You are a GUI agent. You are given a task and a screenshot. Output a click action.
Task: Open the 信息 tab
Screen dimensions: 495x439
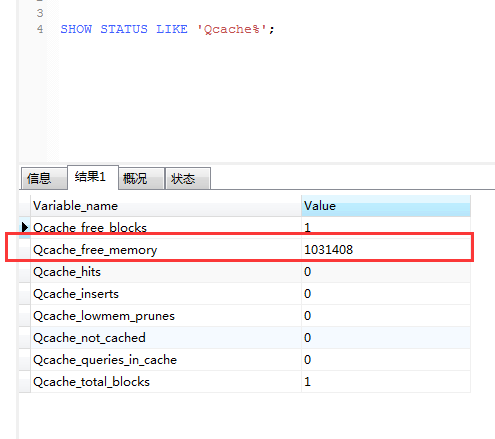tap(44, 179)
